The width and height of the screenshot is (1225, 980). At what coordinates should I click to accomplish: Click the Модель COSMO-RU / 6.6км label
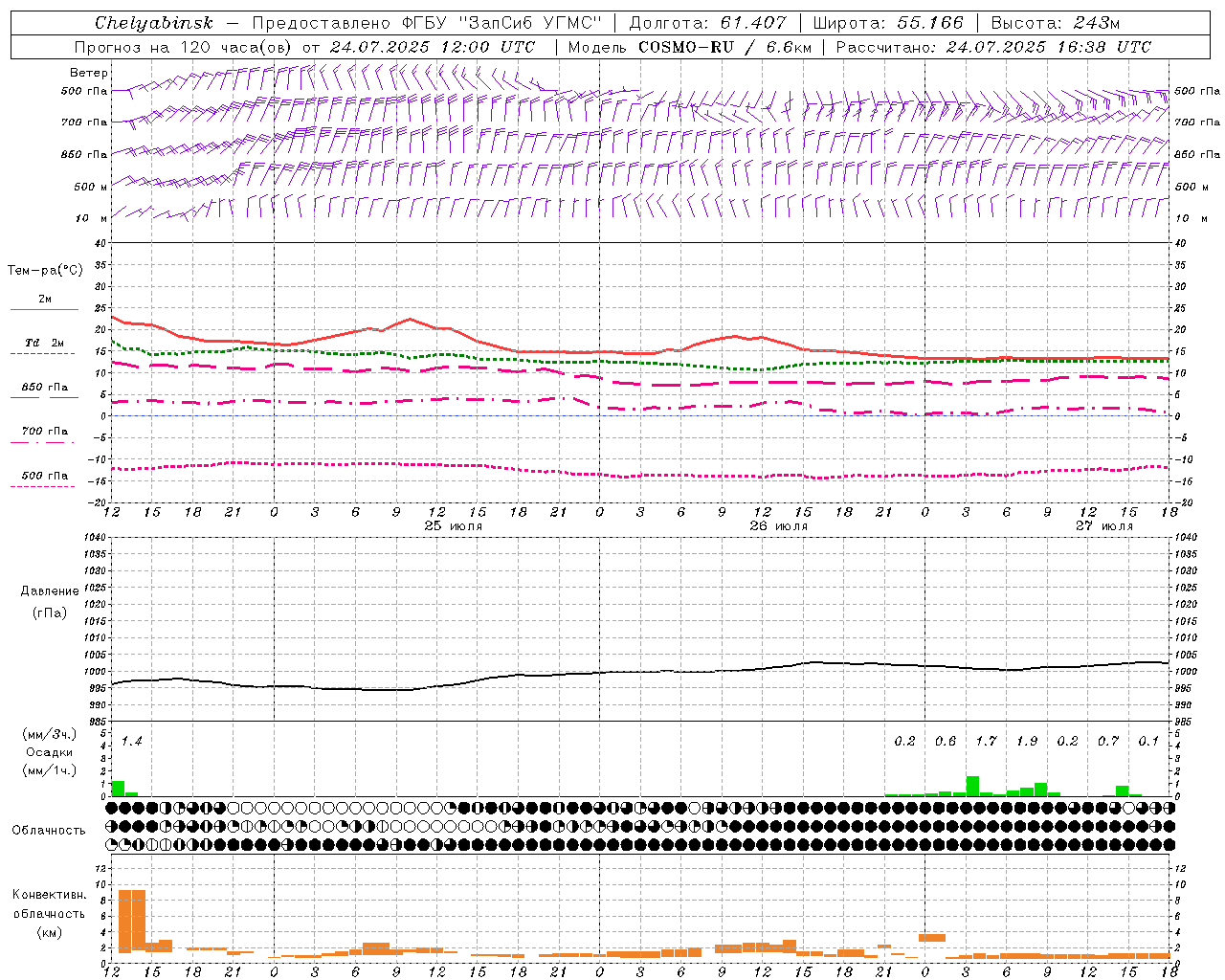[x=689, y=47]
